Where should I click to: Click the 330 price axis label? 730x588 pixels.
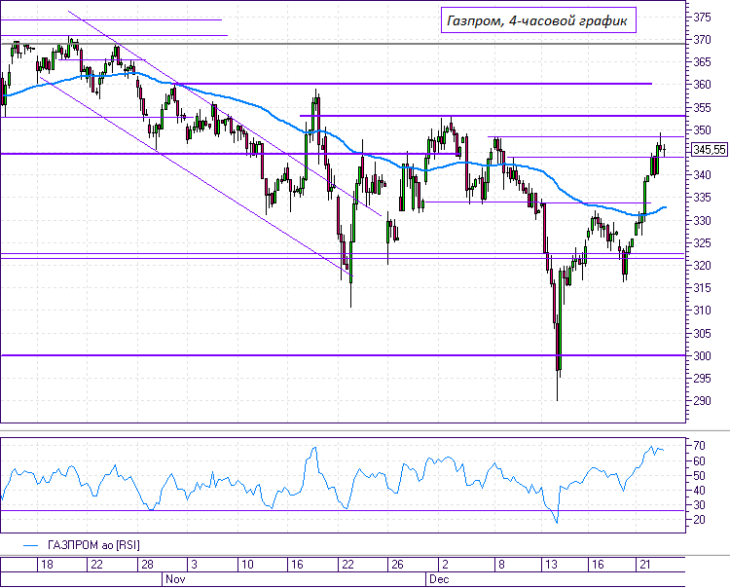(x=702, y=221)
